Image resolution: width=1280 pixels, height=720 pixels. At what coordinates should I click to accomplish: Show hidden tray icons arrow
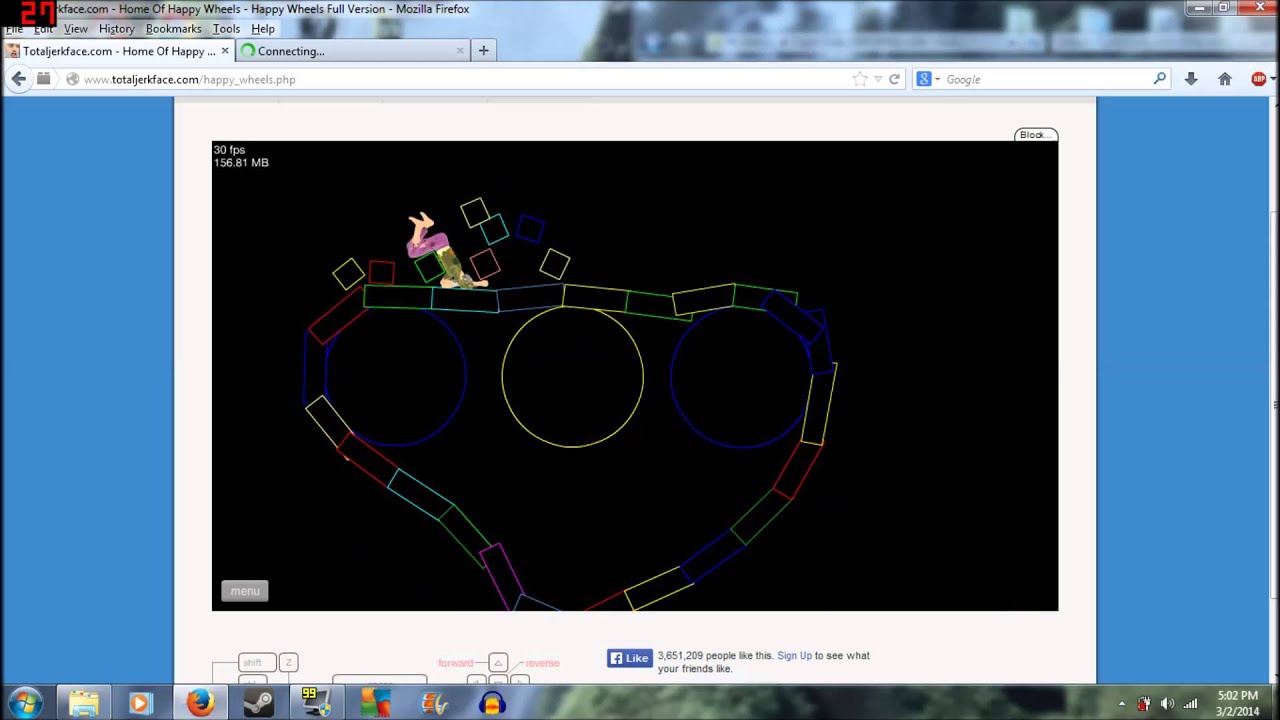pyautogui.click(x=1122, y=704)
